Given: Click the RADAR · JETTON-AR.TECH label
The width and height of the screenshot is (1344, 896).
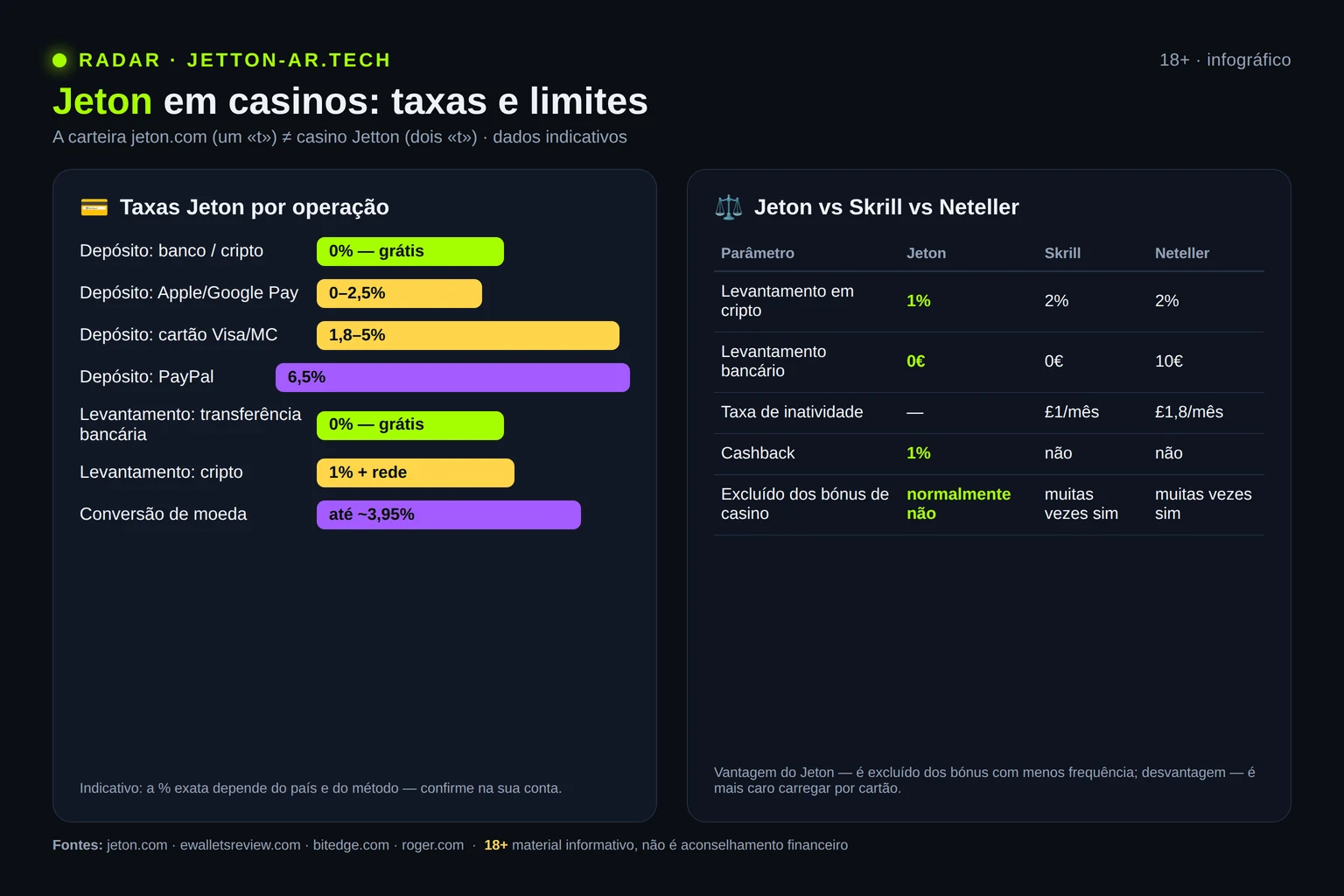Looking at the screenshot, I should pyautogui.click(x=234, y=60).
